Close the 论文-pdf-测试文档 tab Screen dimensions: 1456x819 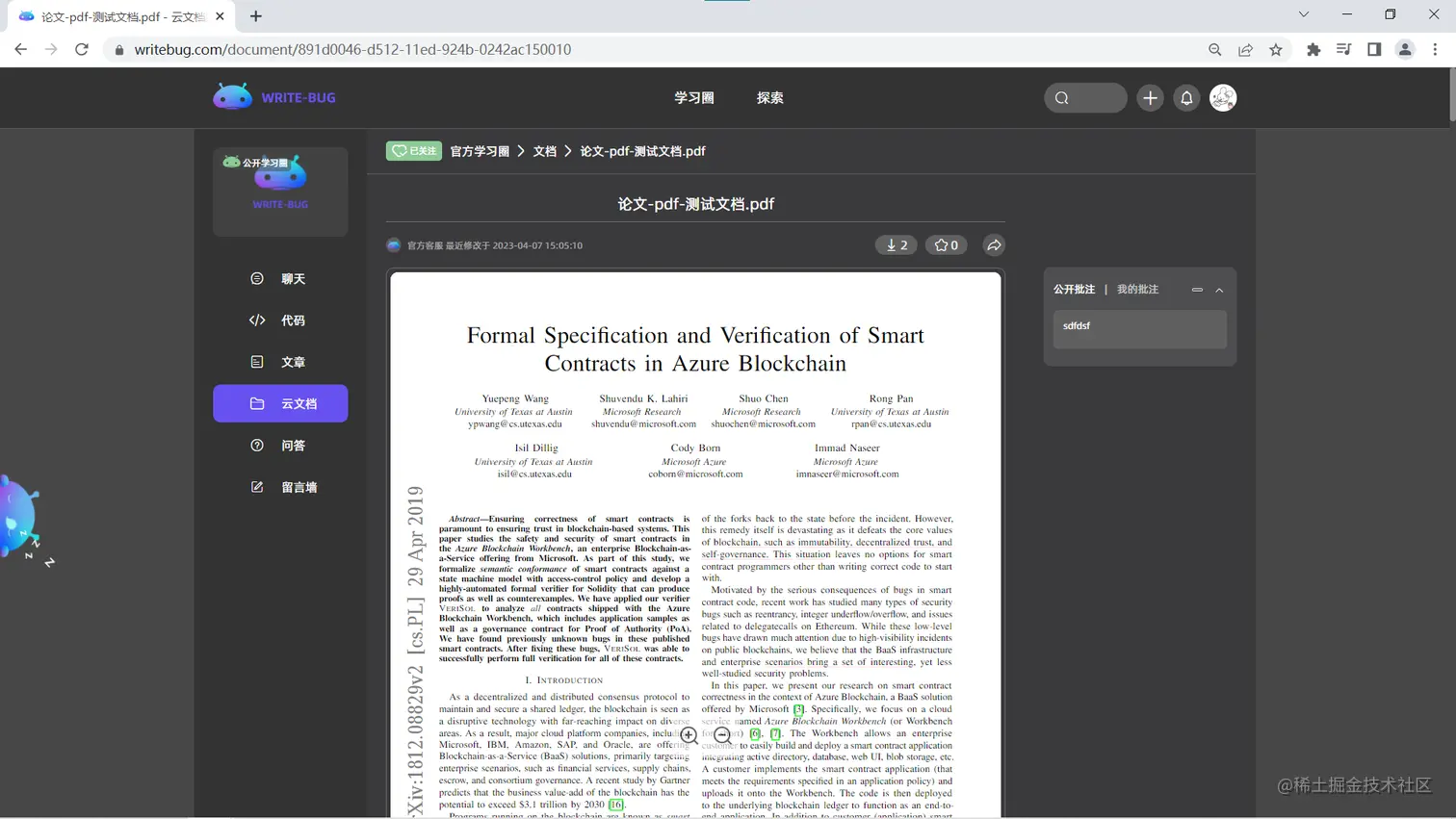click(x=220, y=16)
